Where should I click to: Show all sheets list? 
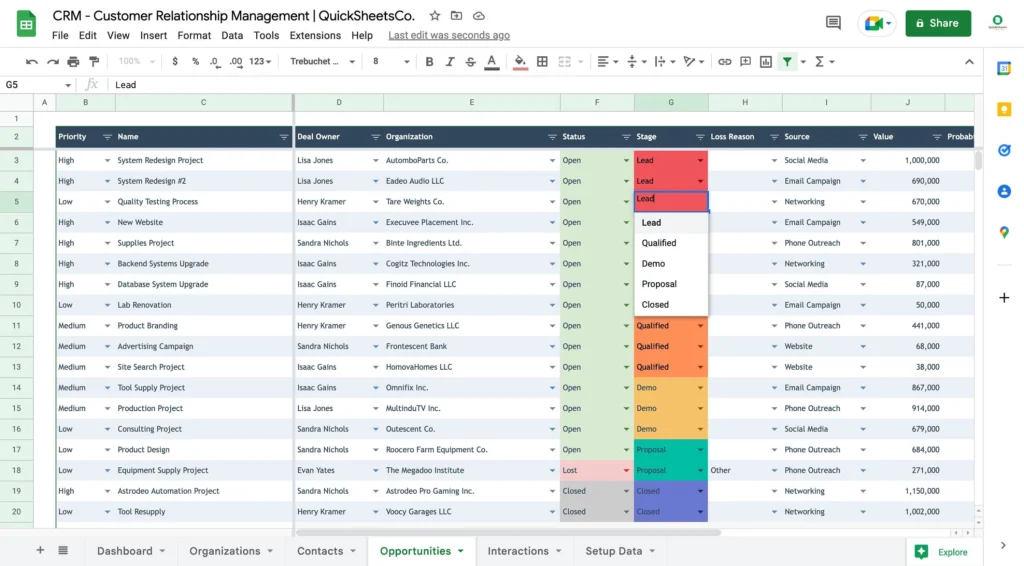tap(63, 550)
